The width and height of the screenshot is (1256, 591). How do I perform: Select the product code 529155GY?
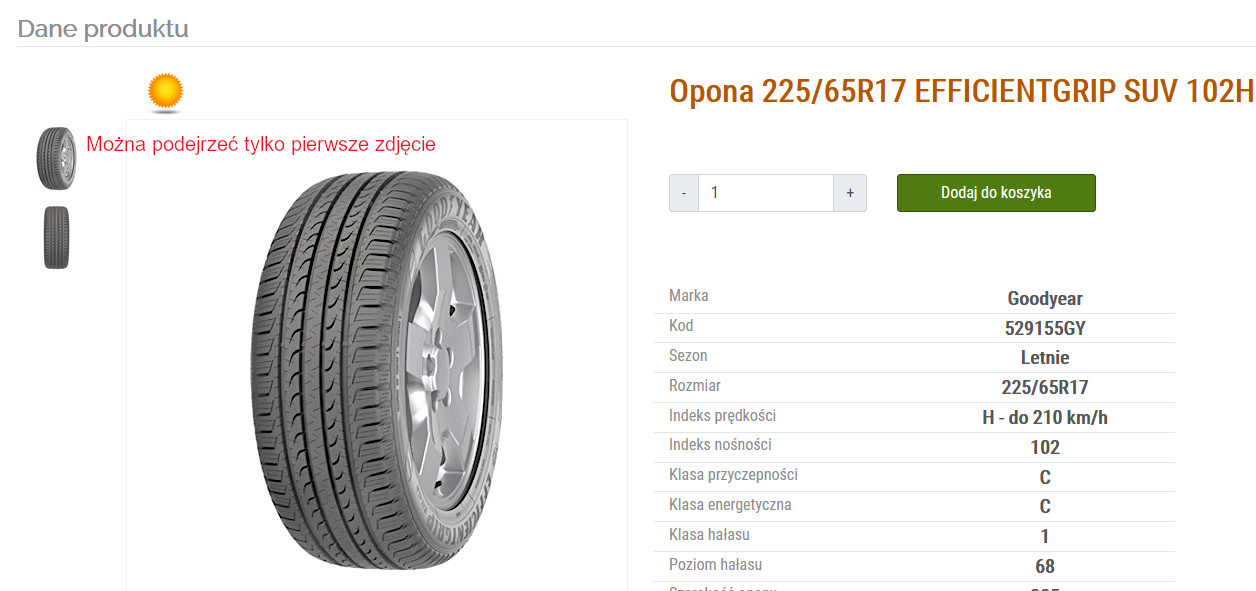tap(1045, 328)
